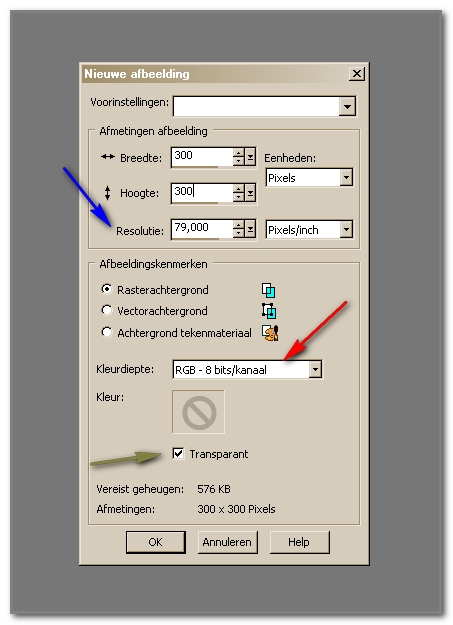Click the vector background layer icon
The height and width of the screenshot is (625, 453).
(x=269, y=311)
